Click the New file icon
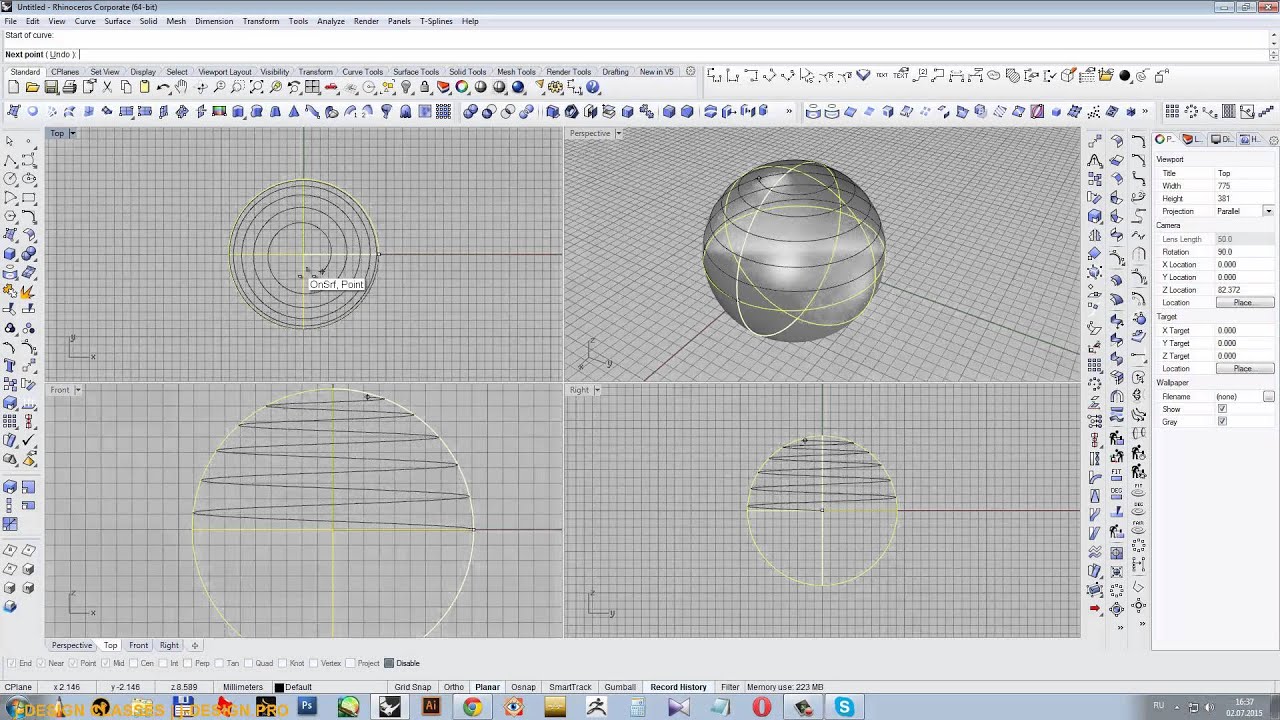This screenshot has height=720, width=1280. click(13, 87)
